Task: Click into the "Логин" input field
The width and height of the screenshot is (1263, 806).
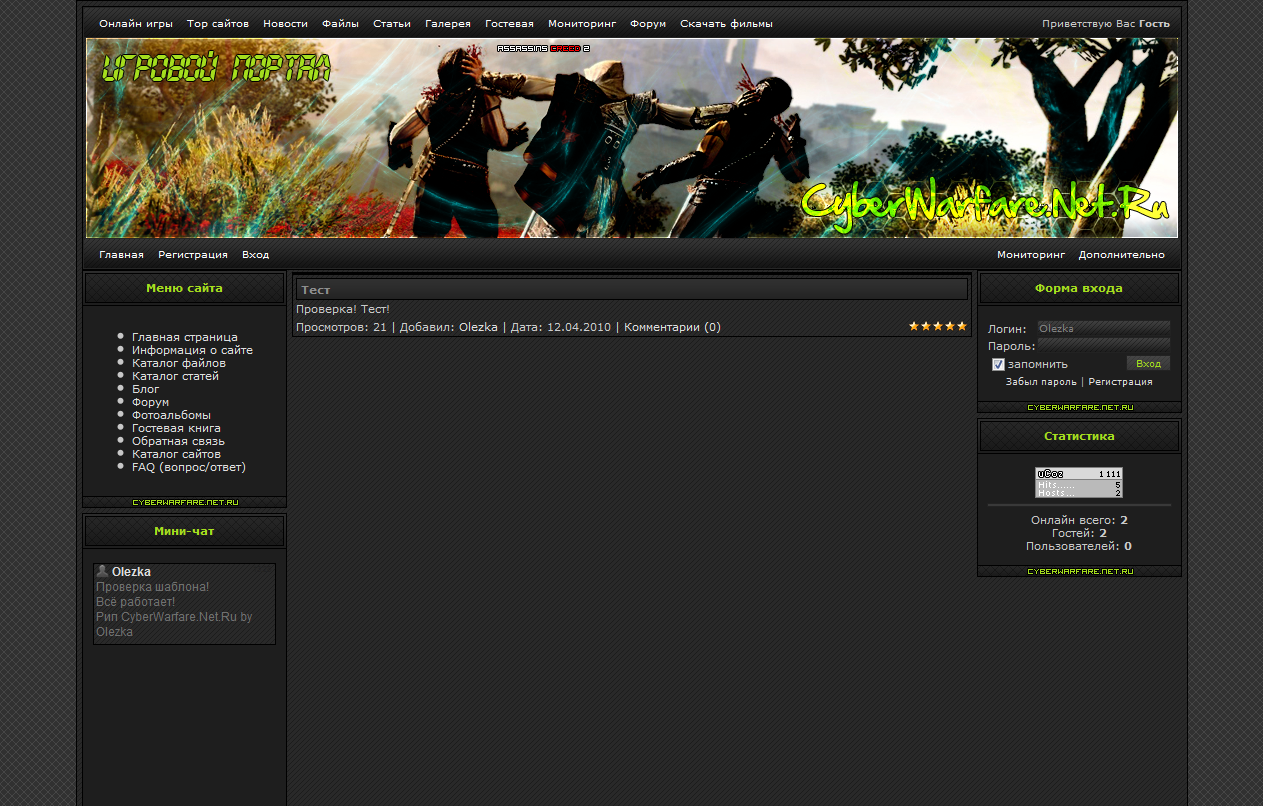Action: point(1103,328)
